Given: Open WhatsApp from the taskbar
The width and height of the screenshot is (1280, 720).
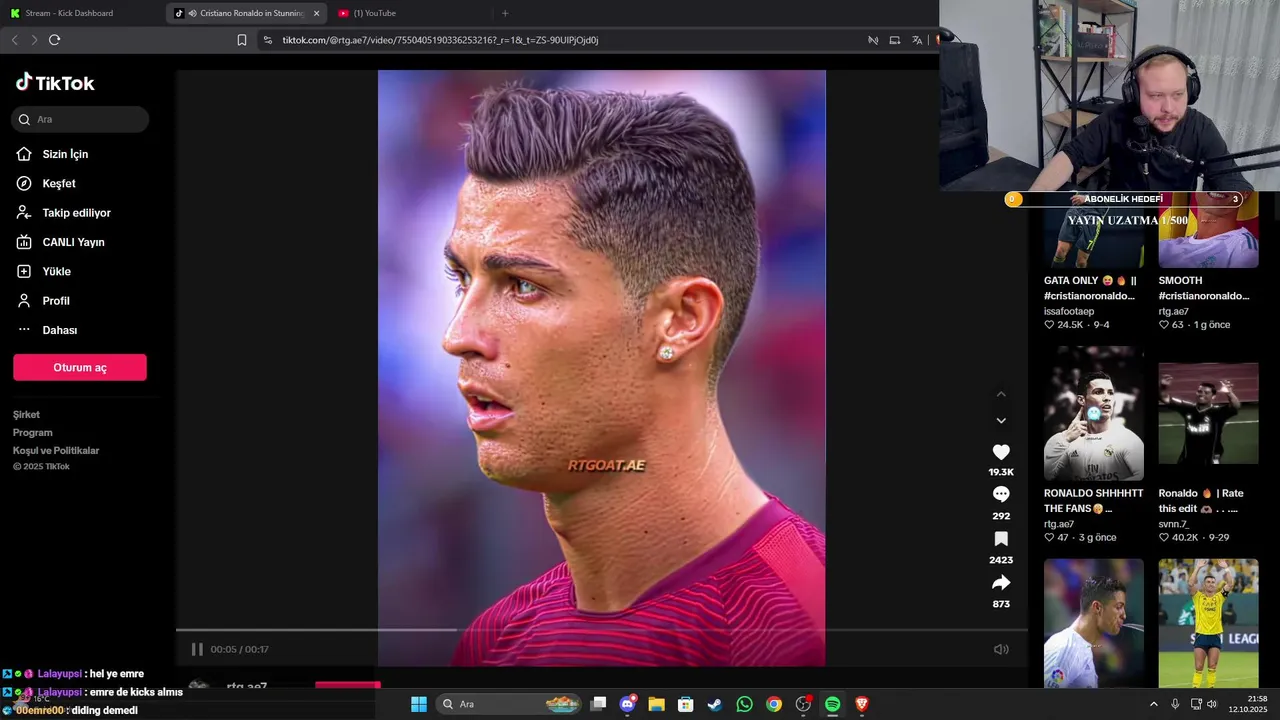Looking at the screenshot, I should click(x=744, y=704).
